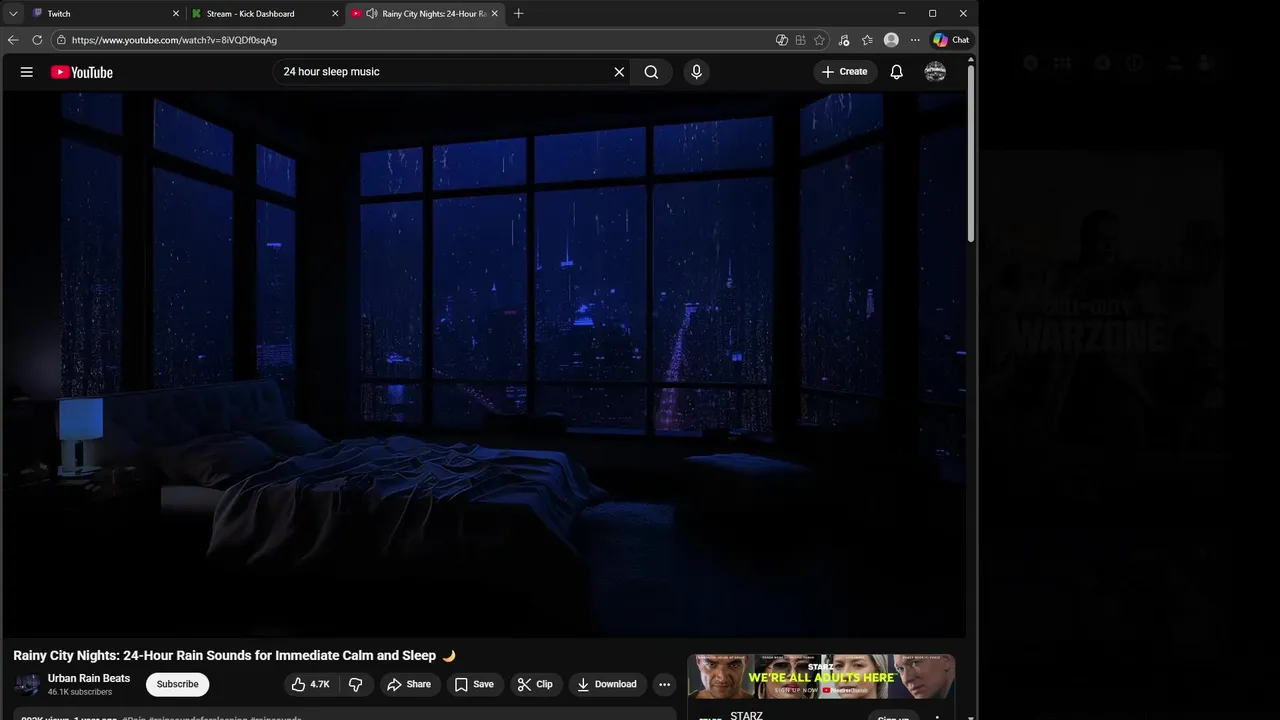The image size is (1280, 720).
Task: Open more actions under the video
Action: (665, 684)
